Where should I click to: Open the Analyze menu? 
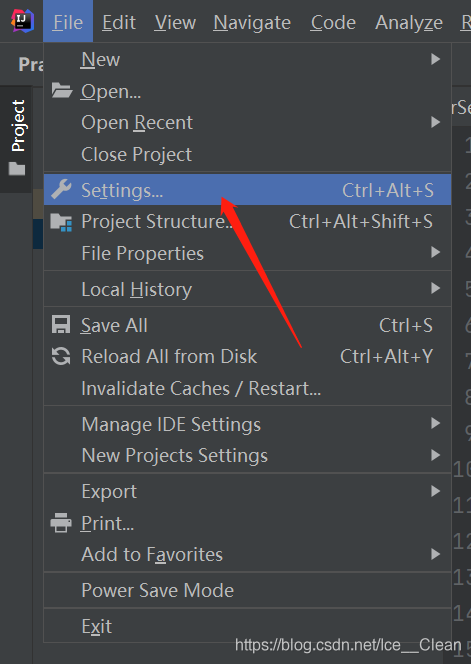click(x=409, y=22)
